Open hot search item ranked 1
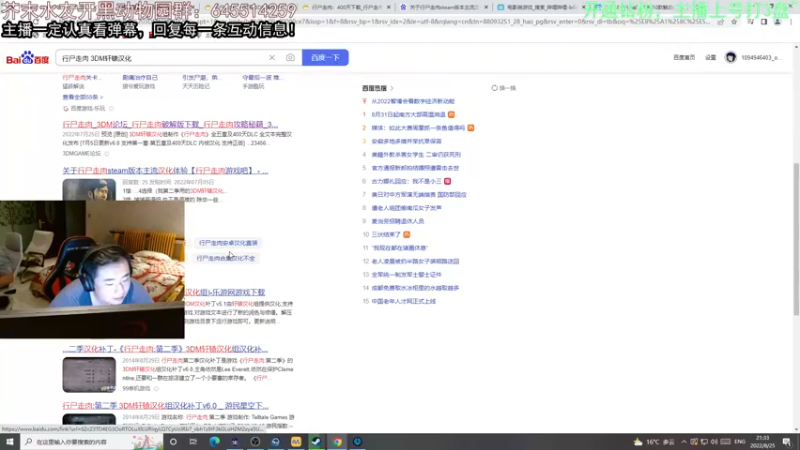The image size is (800, 450). tap(408, 114)
